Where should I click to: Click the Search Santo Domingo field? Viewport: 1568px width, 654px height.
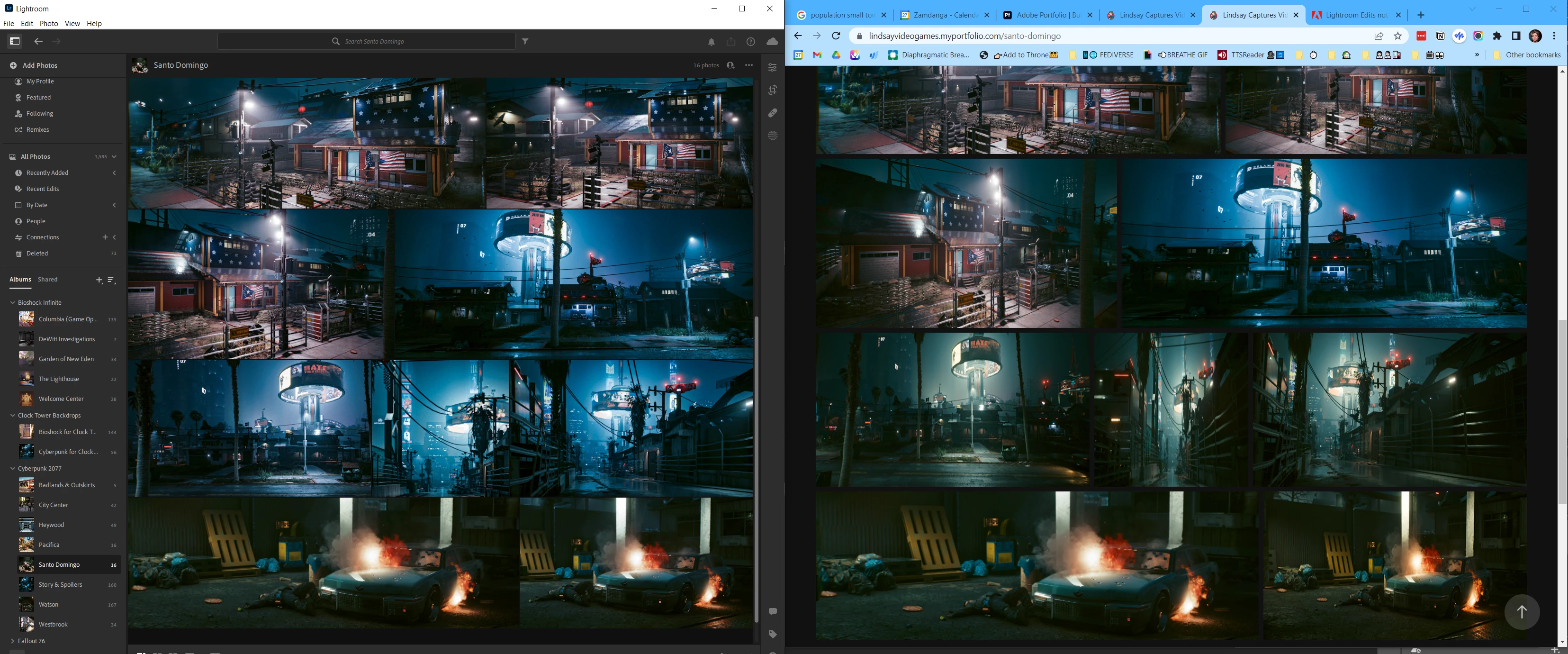coord(374,41)
